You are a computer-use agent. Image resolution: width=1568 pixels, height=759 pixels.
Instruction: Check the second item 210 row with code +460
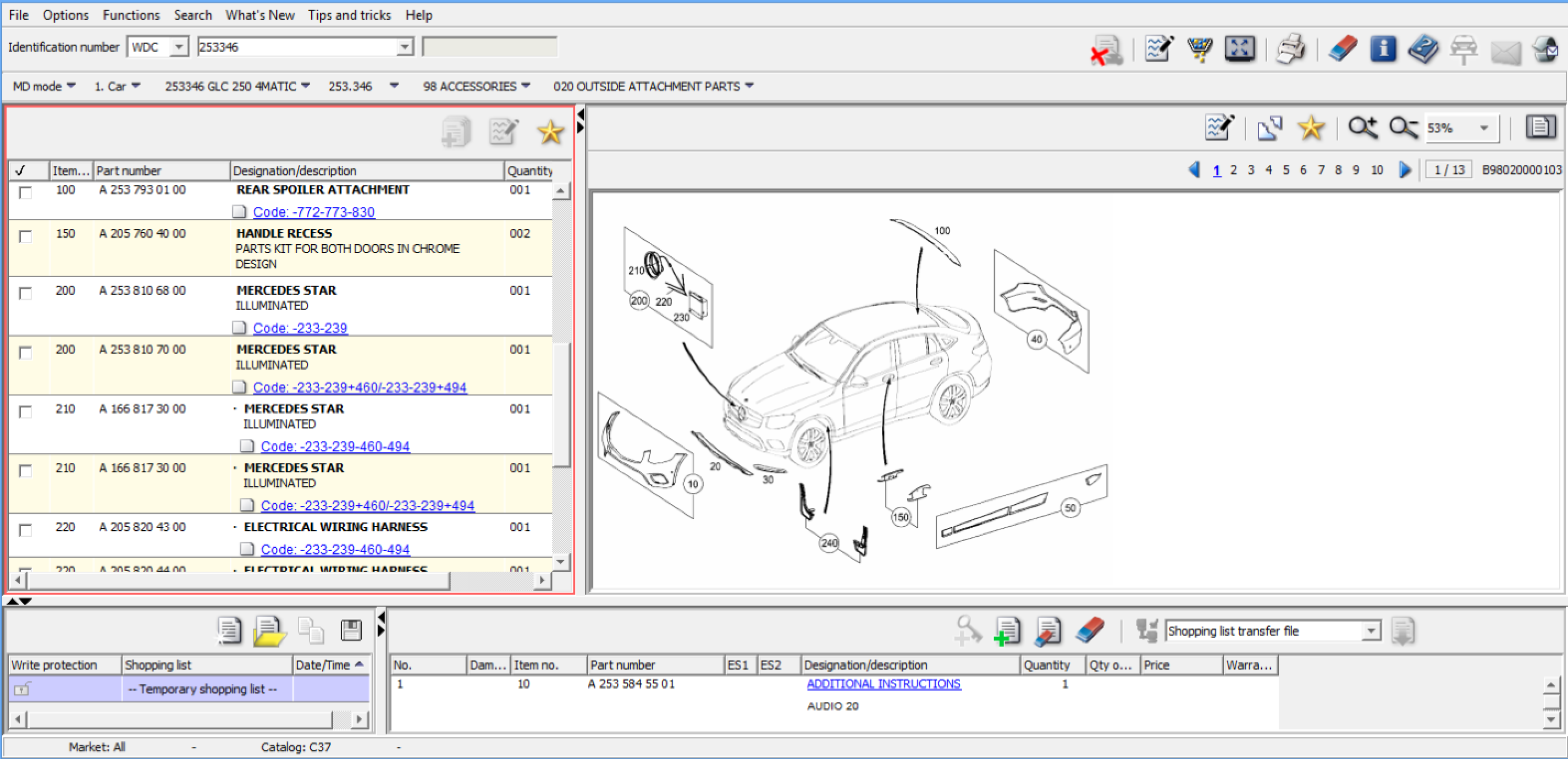click(x=25, y=471)
